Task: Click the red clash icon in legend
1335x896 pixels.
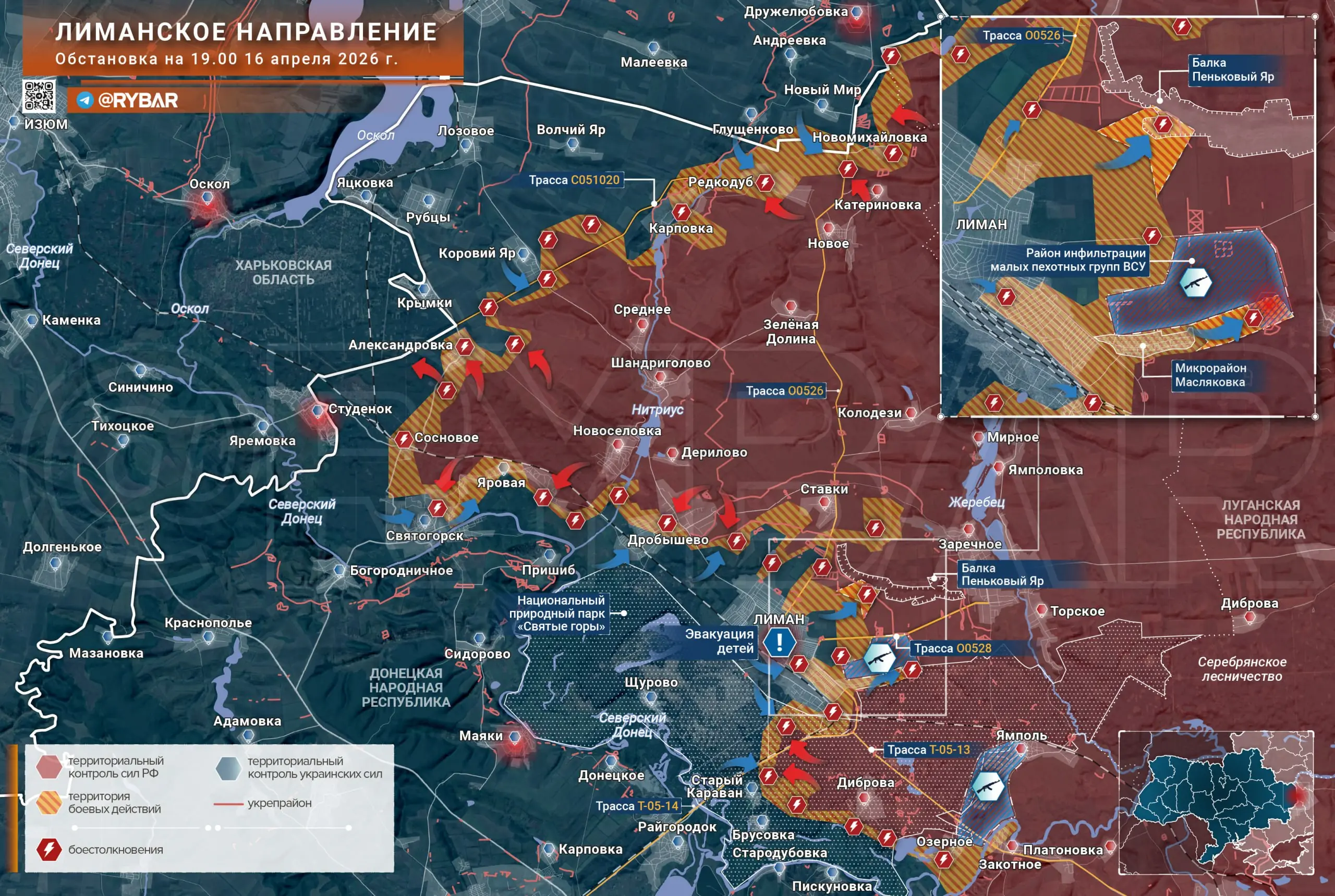Action: (49, 849)
